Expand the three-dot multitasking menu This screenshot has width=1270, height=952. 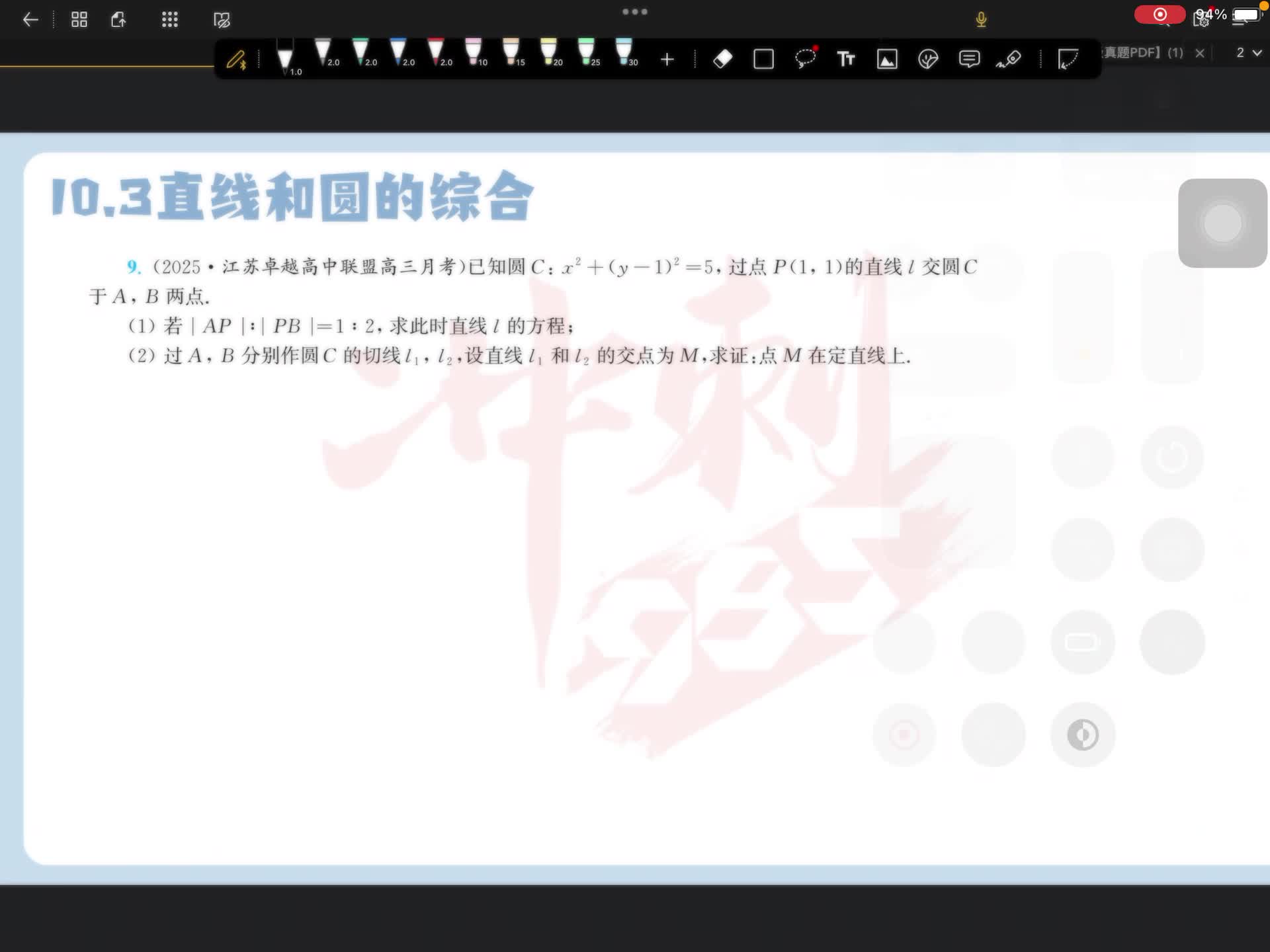click(635, 12)
